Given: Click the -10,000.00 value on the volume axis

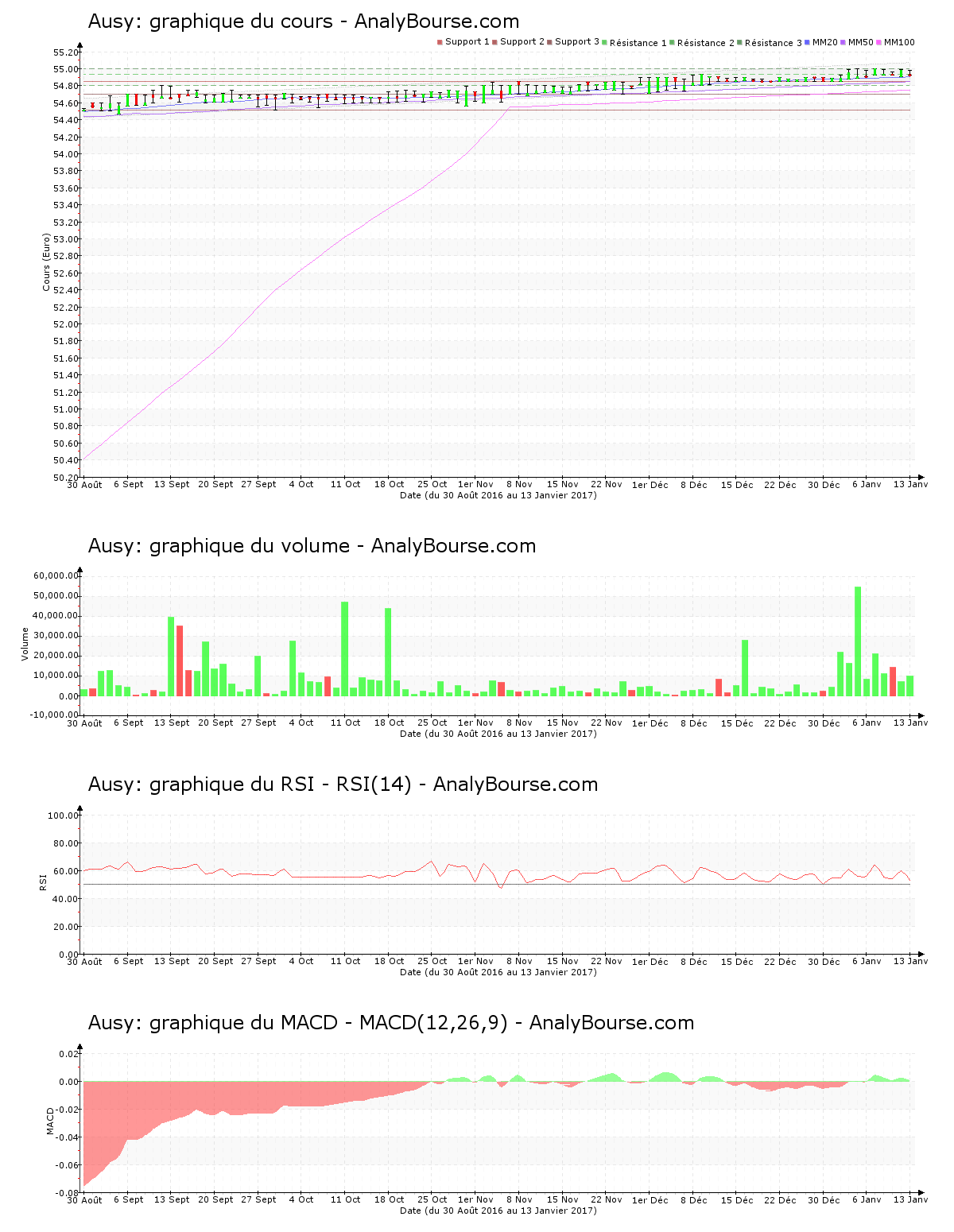Looking at the screenshot, I should click(54, 715).
